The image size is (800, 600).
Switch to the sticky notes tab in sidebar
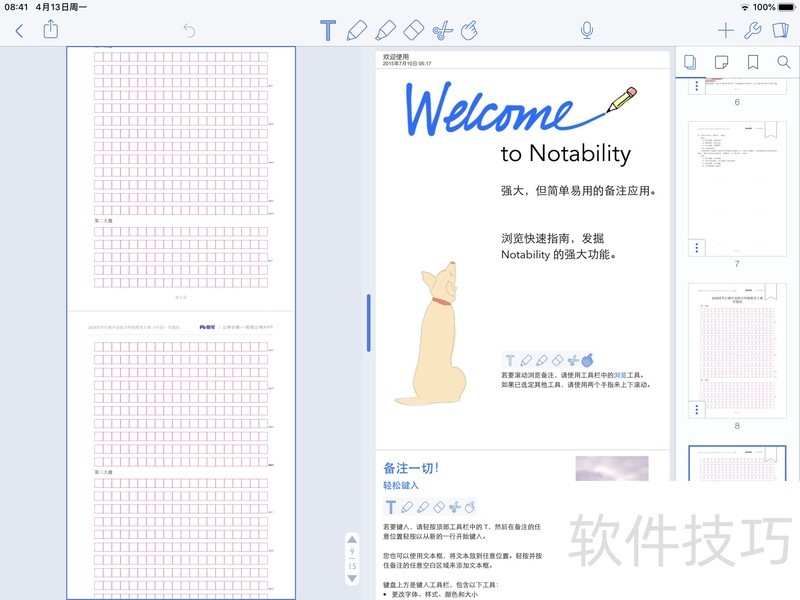coord(721,62)
